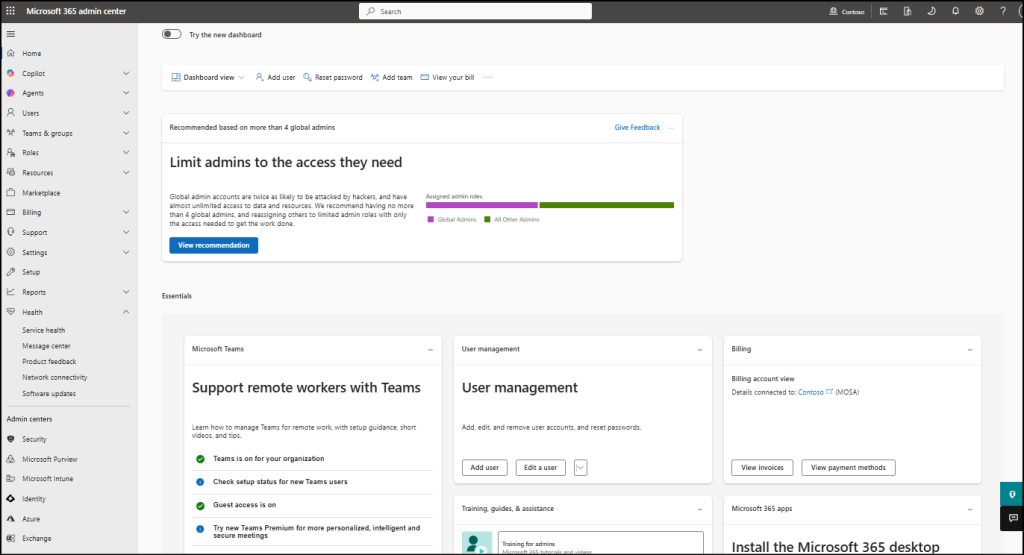Click the Exchange icon in sidebar
Screen dimensions: 1024x555
[10, 539]
